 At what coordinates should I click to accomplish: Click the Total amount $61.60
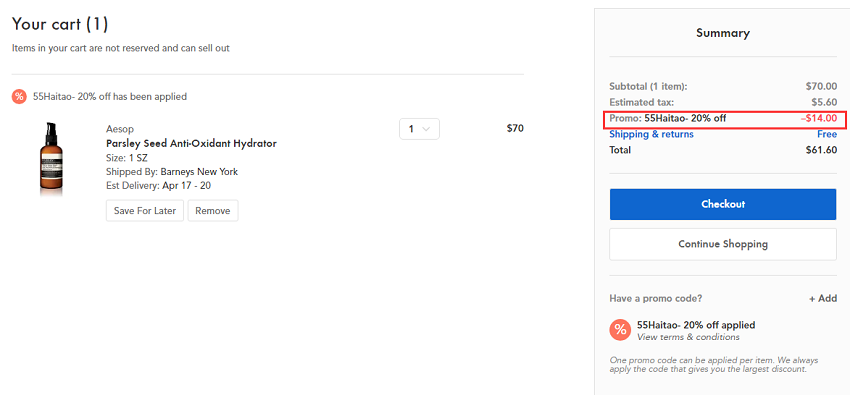[821, 150]
